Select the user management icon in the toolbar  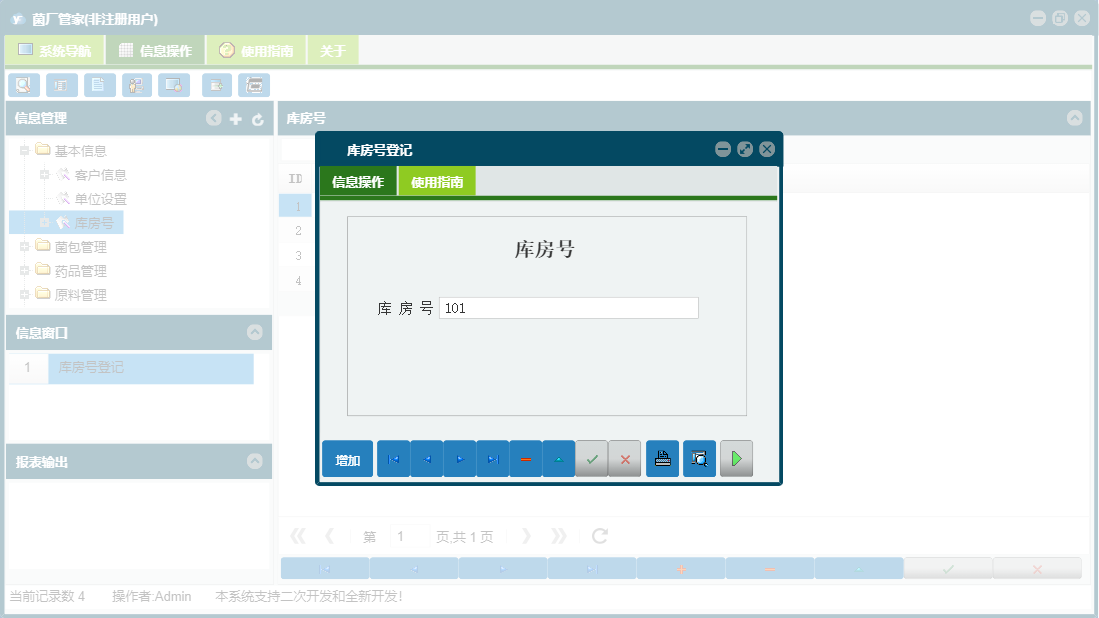(x=137, y=85)
